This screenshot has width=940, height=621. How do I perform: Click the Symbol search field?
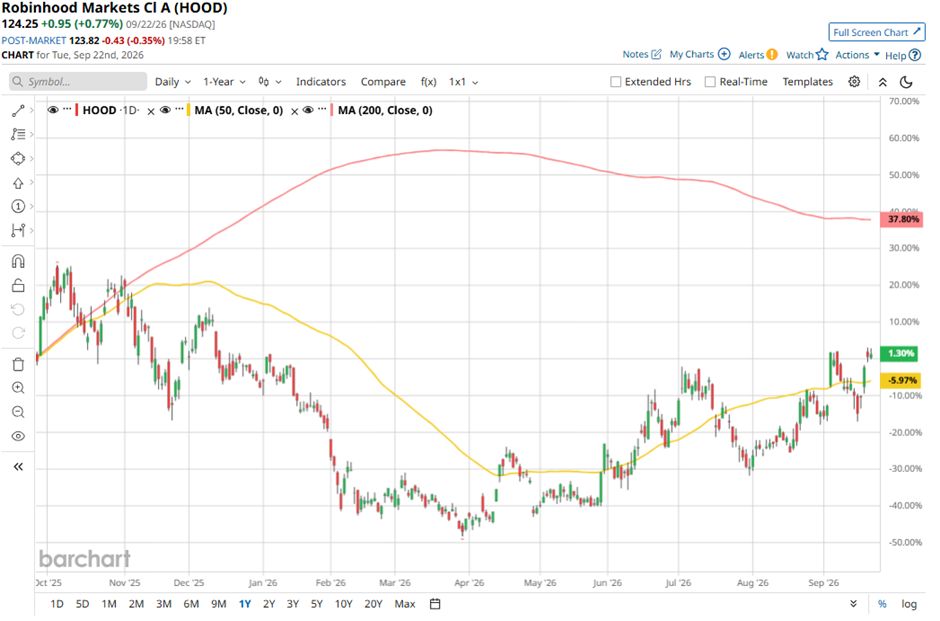(78, 82)
